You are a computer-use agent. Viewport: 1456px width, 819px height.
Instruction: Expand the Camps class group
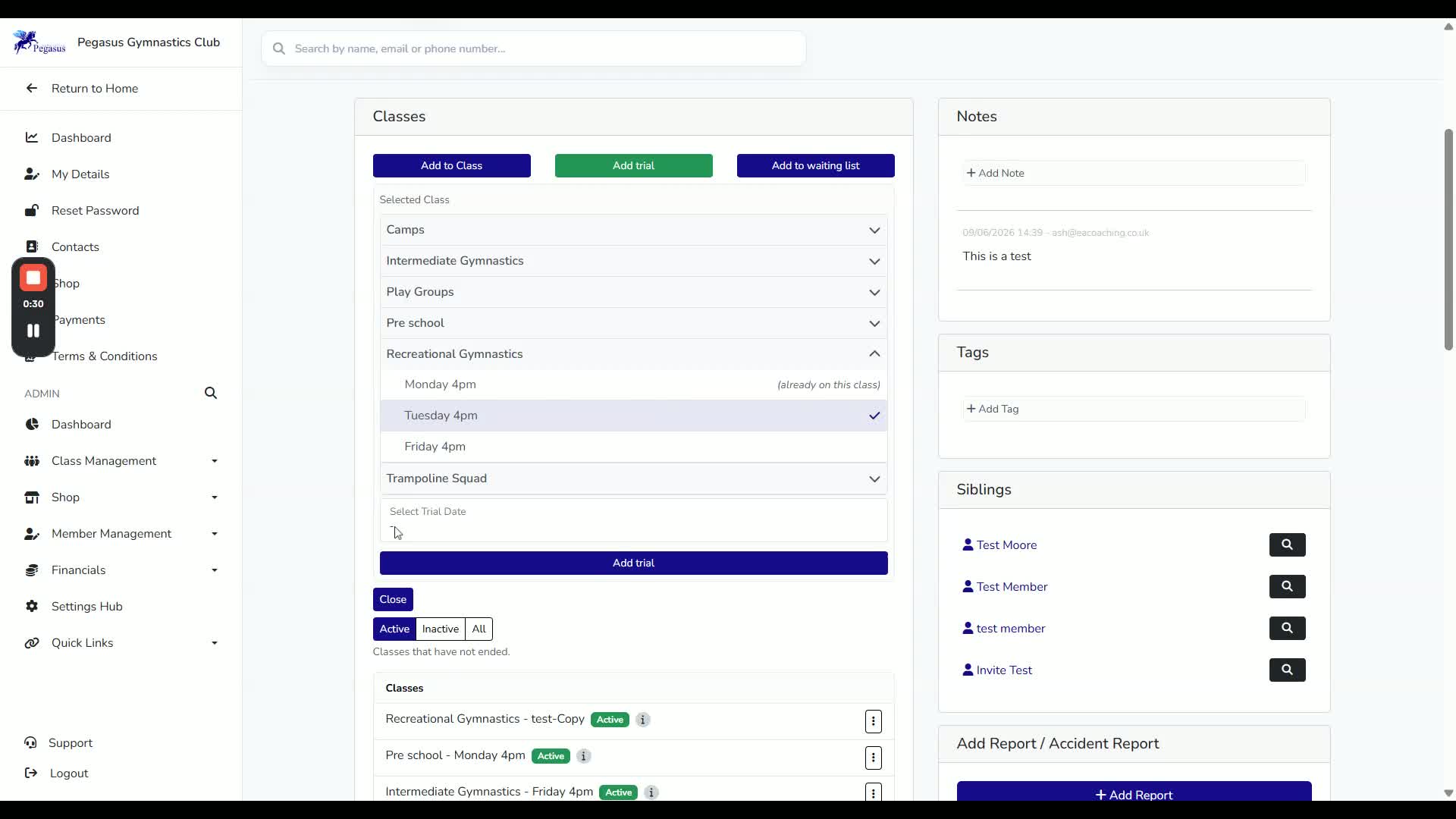point(633,230)
